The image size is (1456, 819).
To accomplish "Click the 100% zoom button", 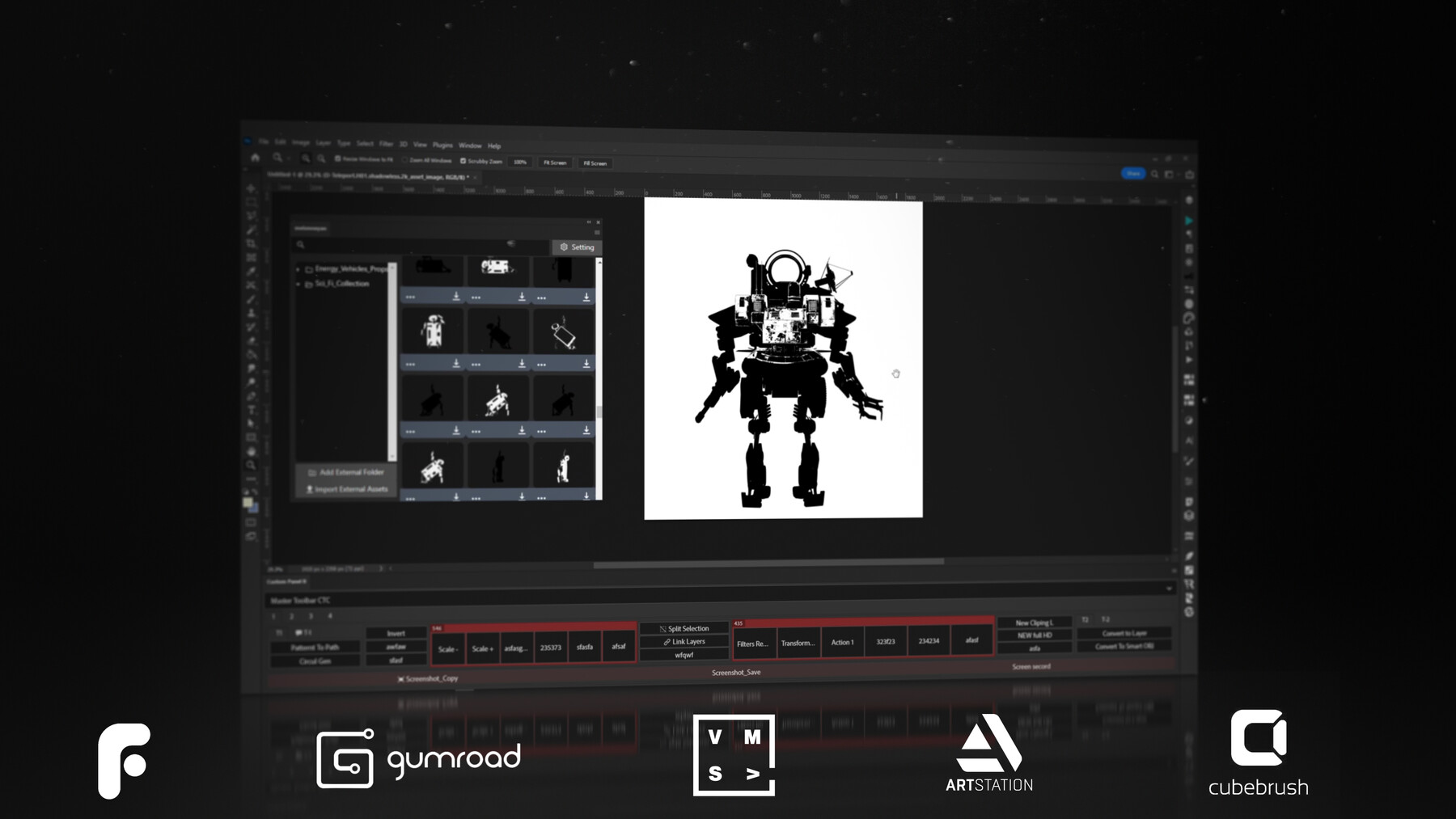I will point(520,162).
